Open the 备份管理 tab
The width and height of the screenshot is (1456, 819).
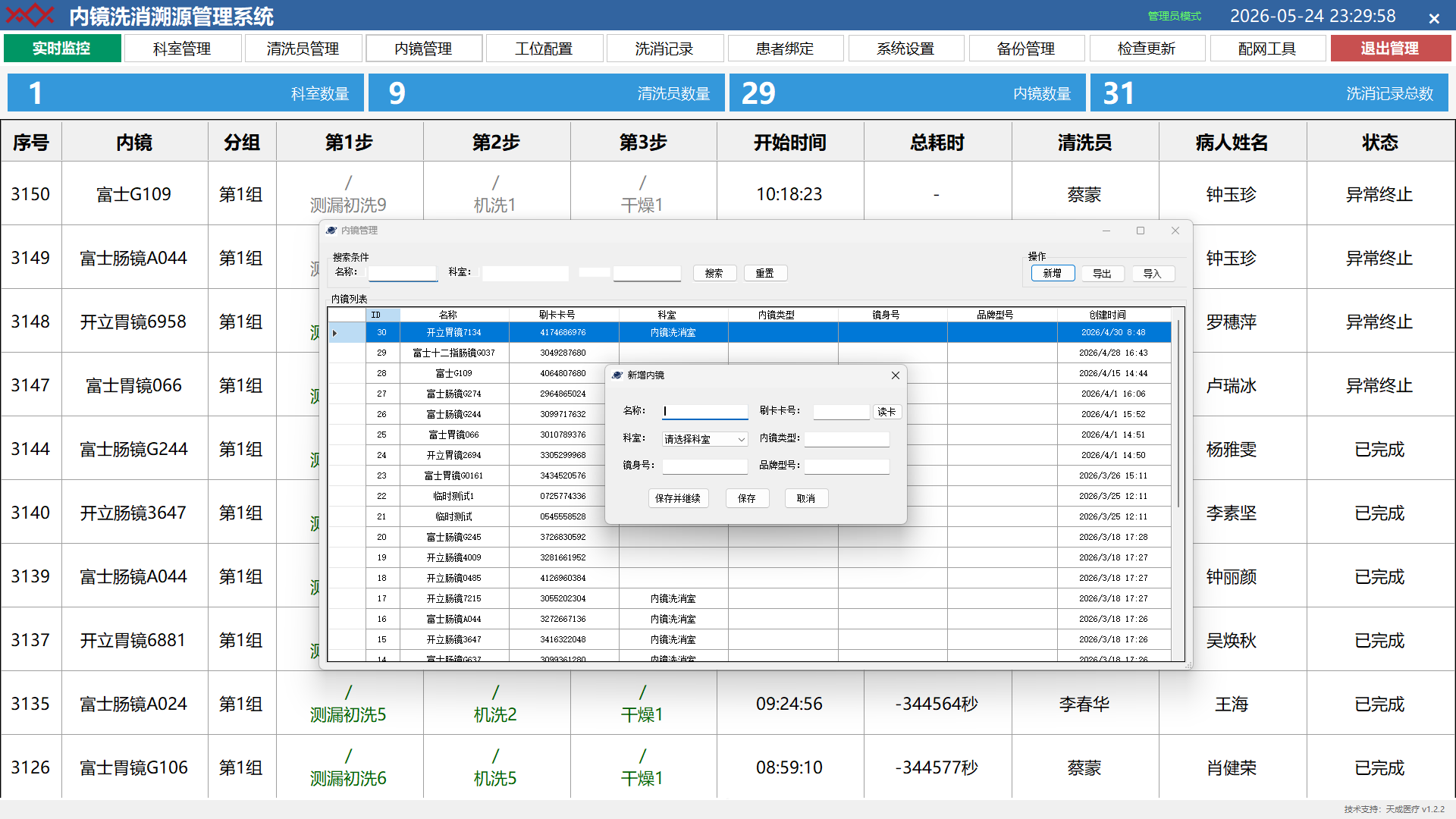click(x=1027, y=49)
